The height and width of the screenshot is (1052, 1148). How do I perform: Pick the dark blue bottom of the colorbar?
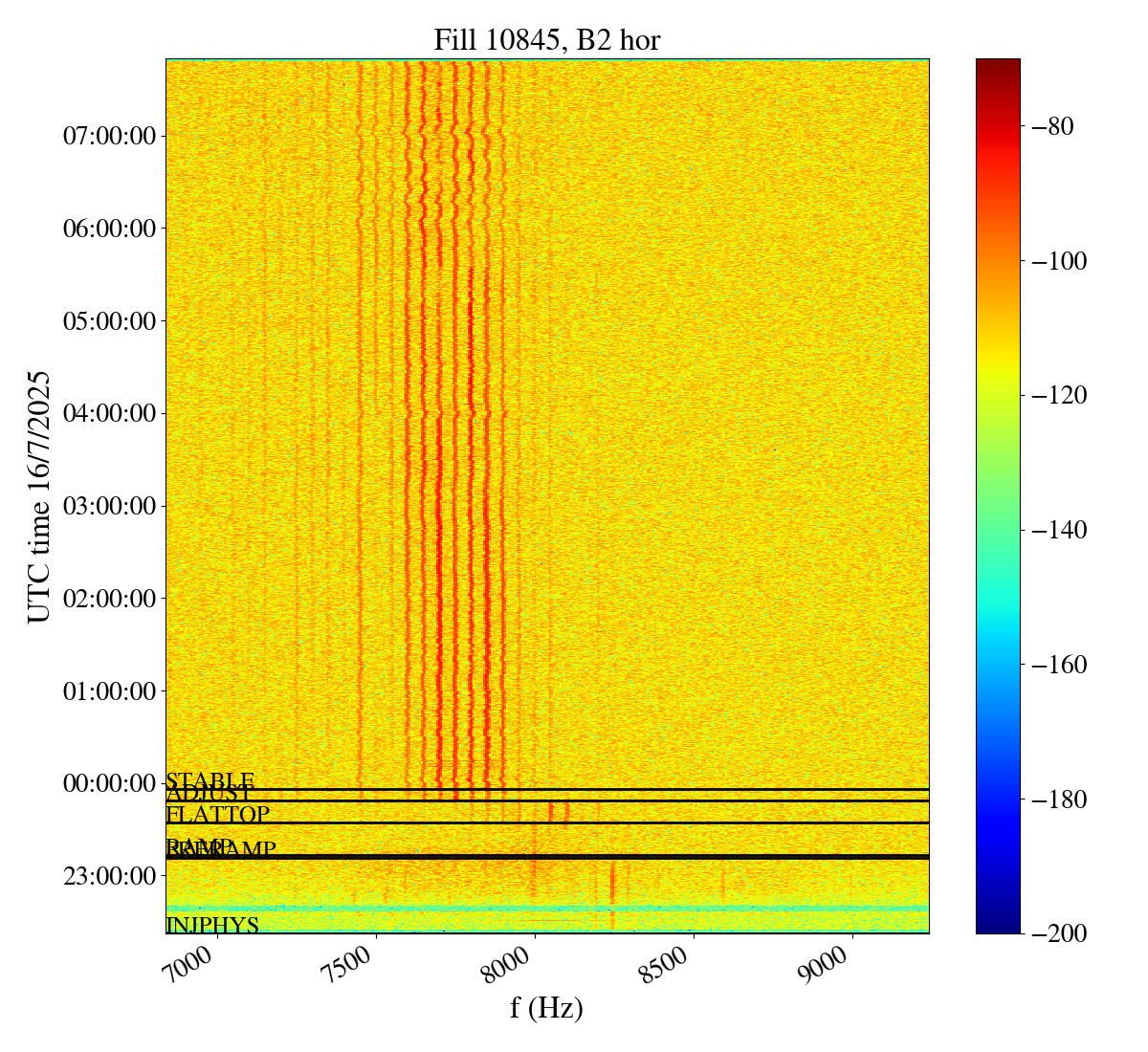998,926
